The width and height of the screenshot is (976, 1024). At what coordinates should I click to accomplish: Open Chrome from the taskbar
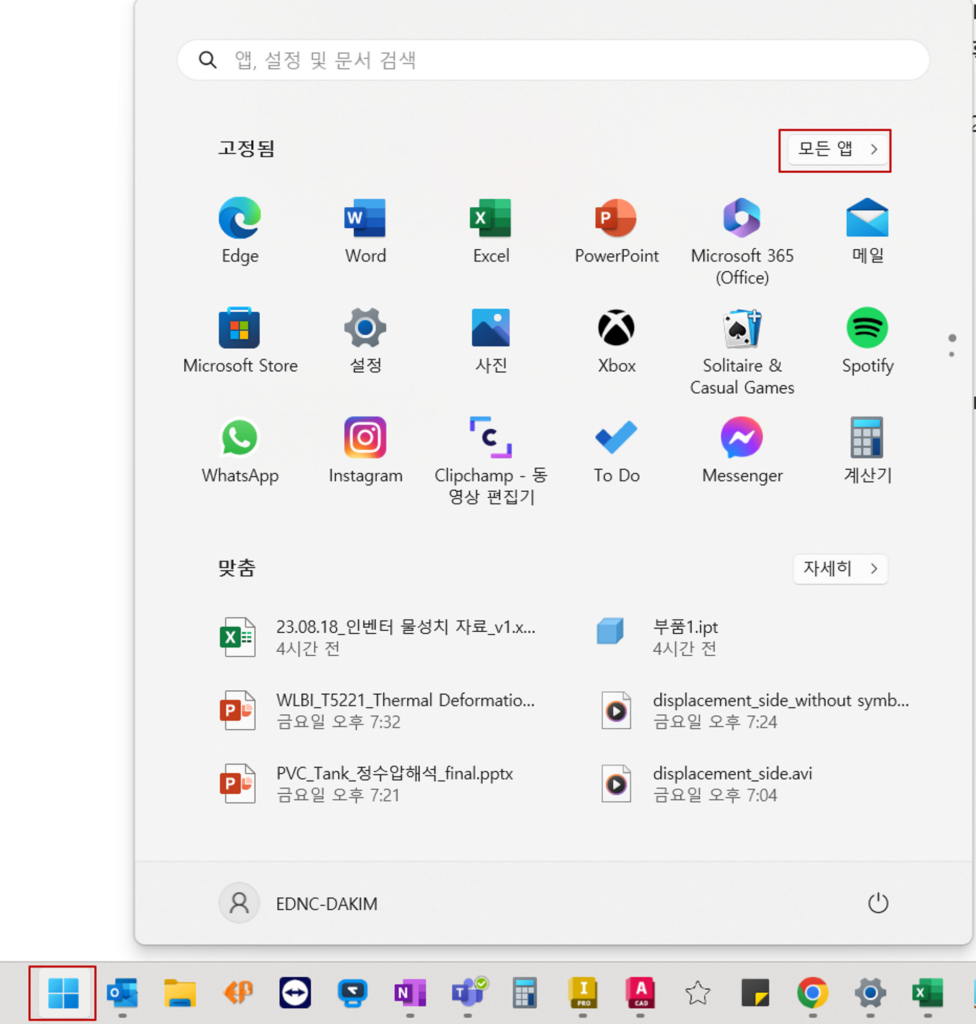pos(812,993)
